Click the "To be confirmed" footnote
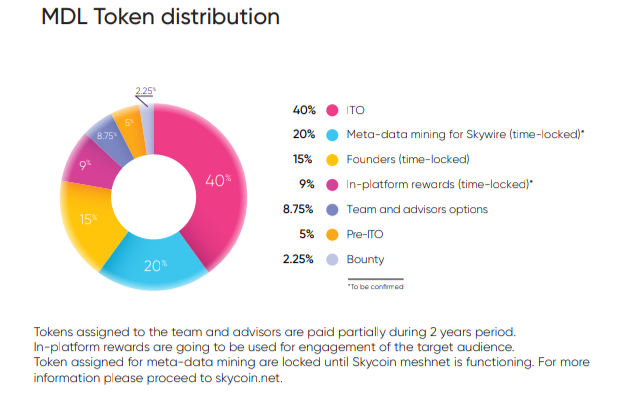Viewport: 624px width, 420px height. (374, 287)
